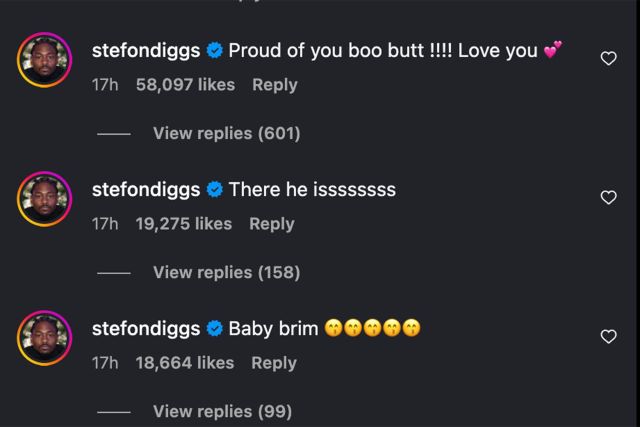Show 19,275 likes list
This screenshot has width=640, height=427.
point(184,224)
